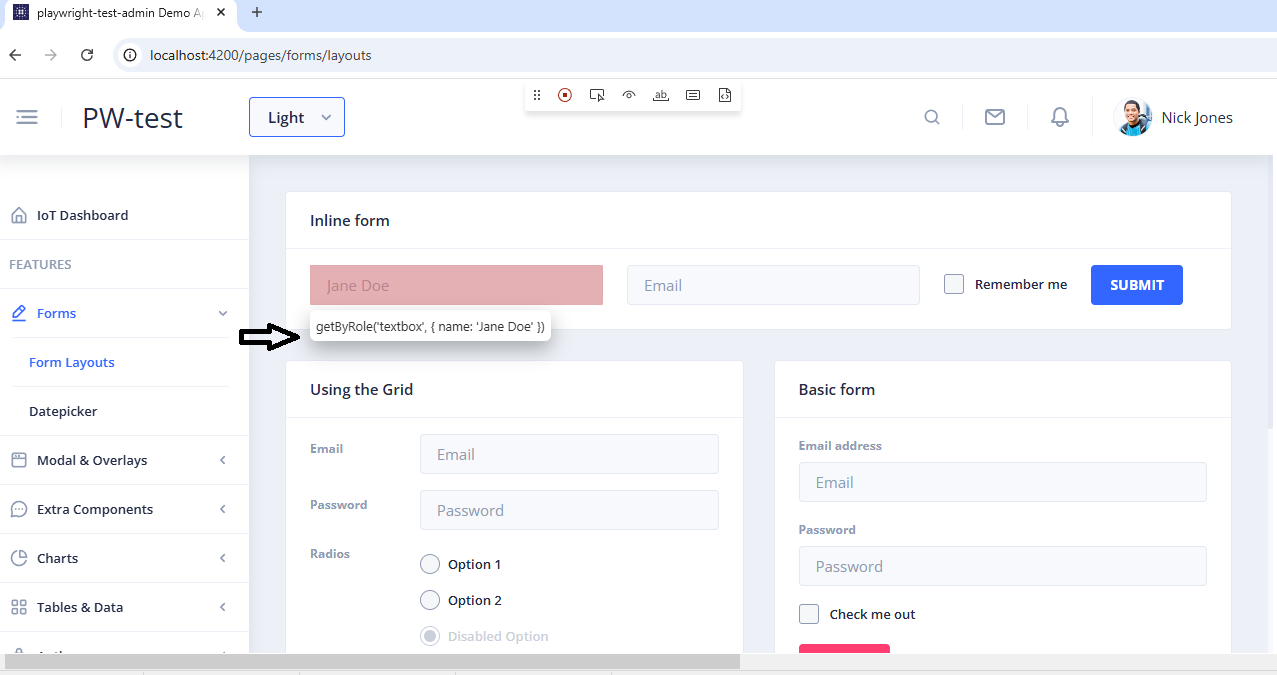The image size is (1277, 675).
Task: Click the Assert value icon
Action: click(693, 95)
